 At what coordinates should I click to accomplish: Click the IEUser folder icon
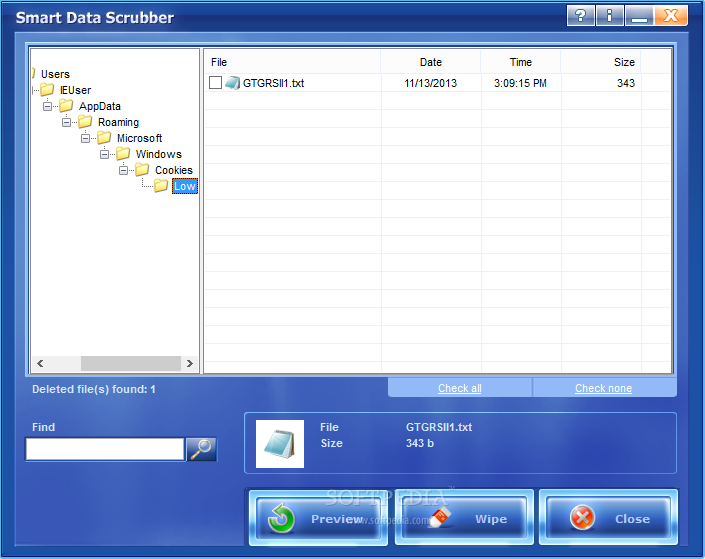[47, 90]
